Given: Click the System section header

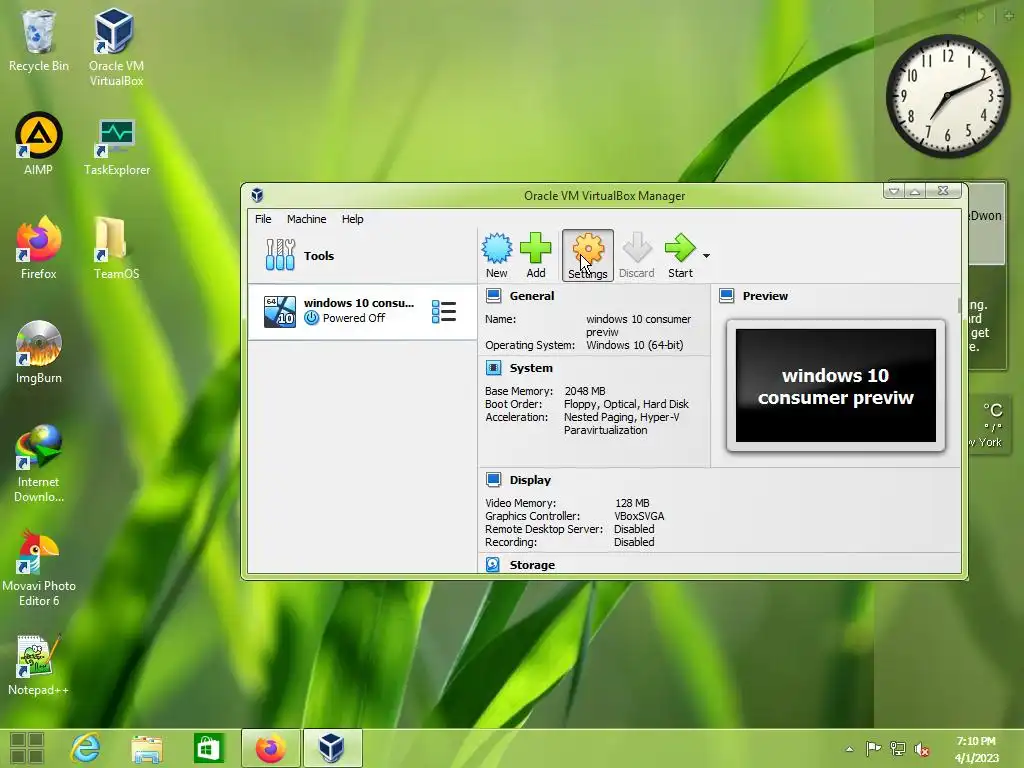Looking at the screenshot, I should point(530,368).
